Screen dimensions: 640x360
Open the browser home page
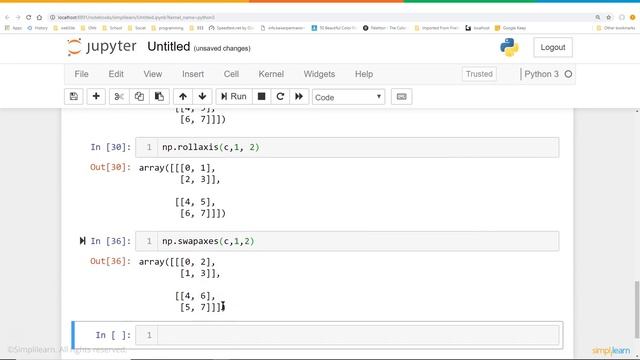tap(39, 18)
